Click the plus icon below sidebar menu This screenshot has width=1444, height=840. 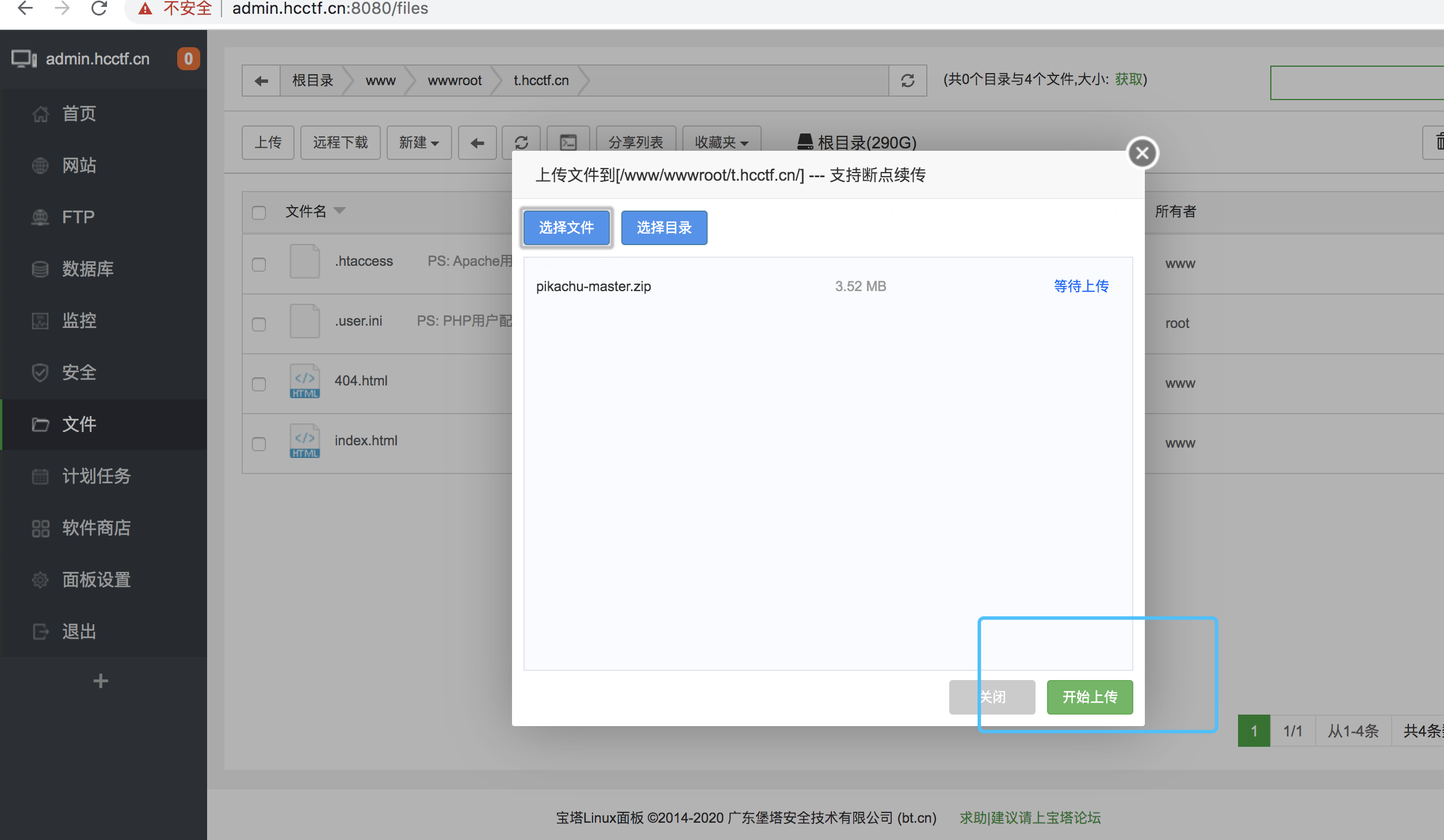pyautogui.click(x=101, y=681)
